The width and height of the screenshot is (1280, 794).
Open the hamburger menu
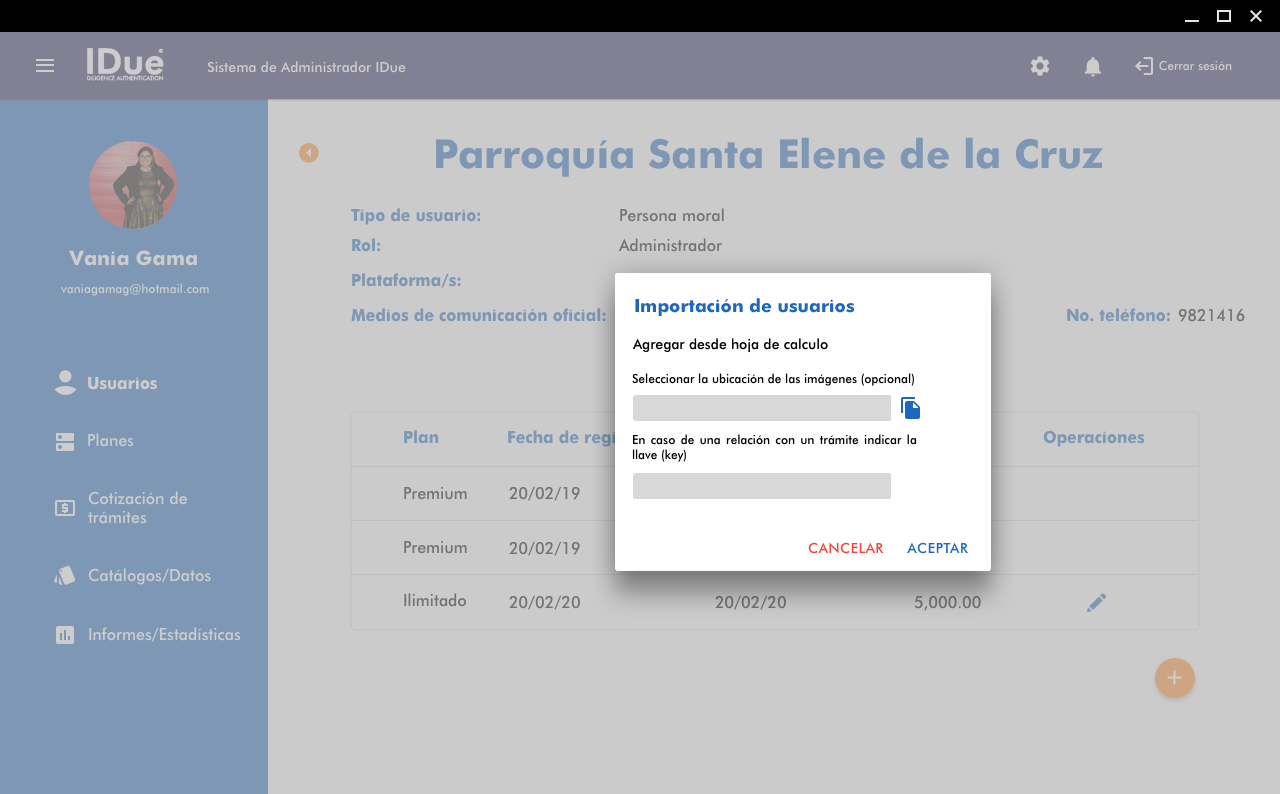tap(45, 66)
